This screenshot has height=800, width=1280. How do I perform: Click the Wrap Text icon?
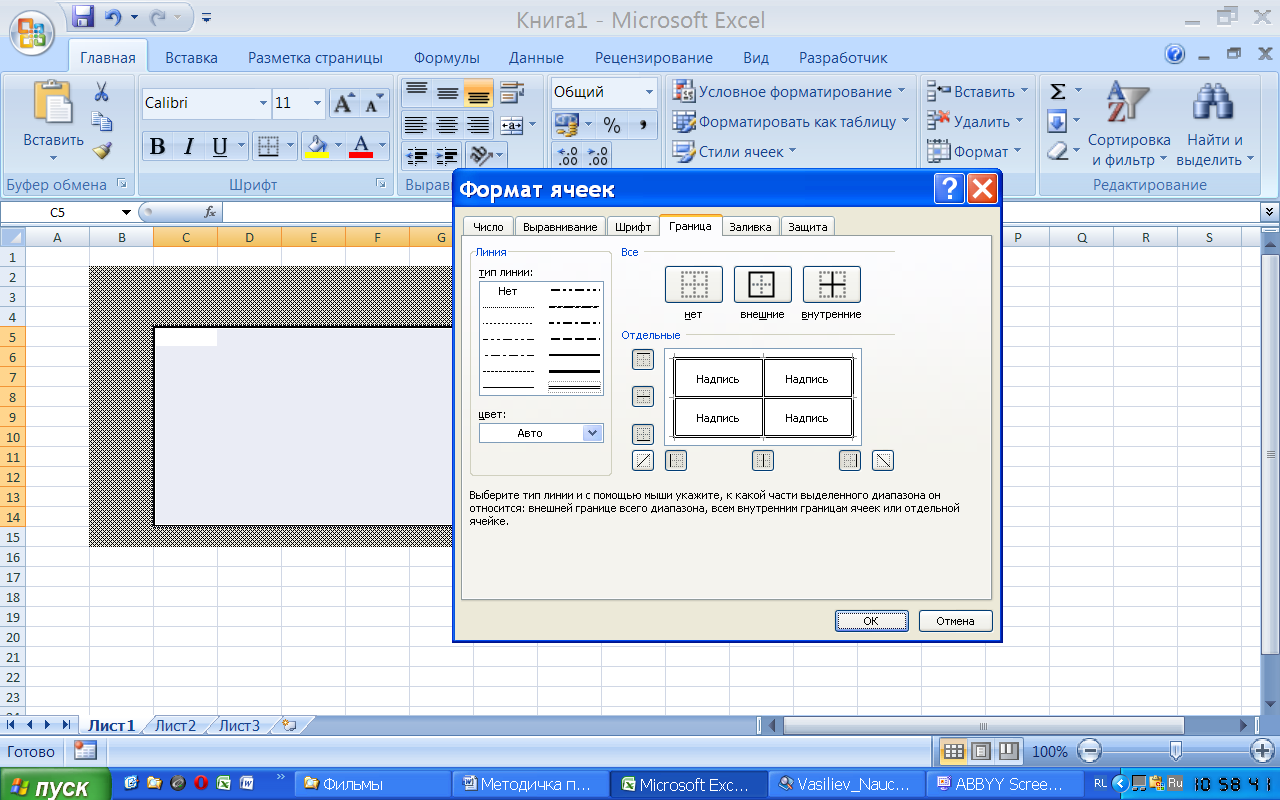click(512, 92)
